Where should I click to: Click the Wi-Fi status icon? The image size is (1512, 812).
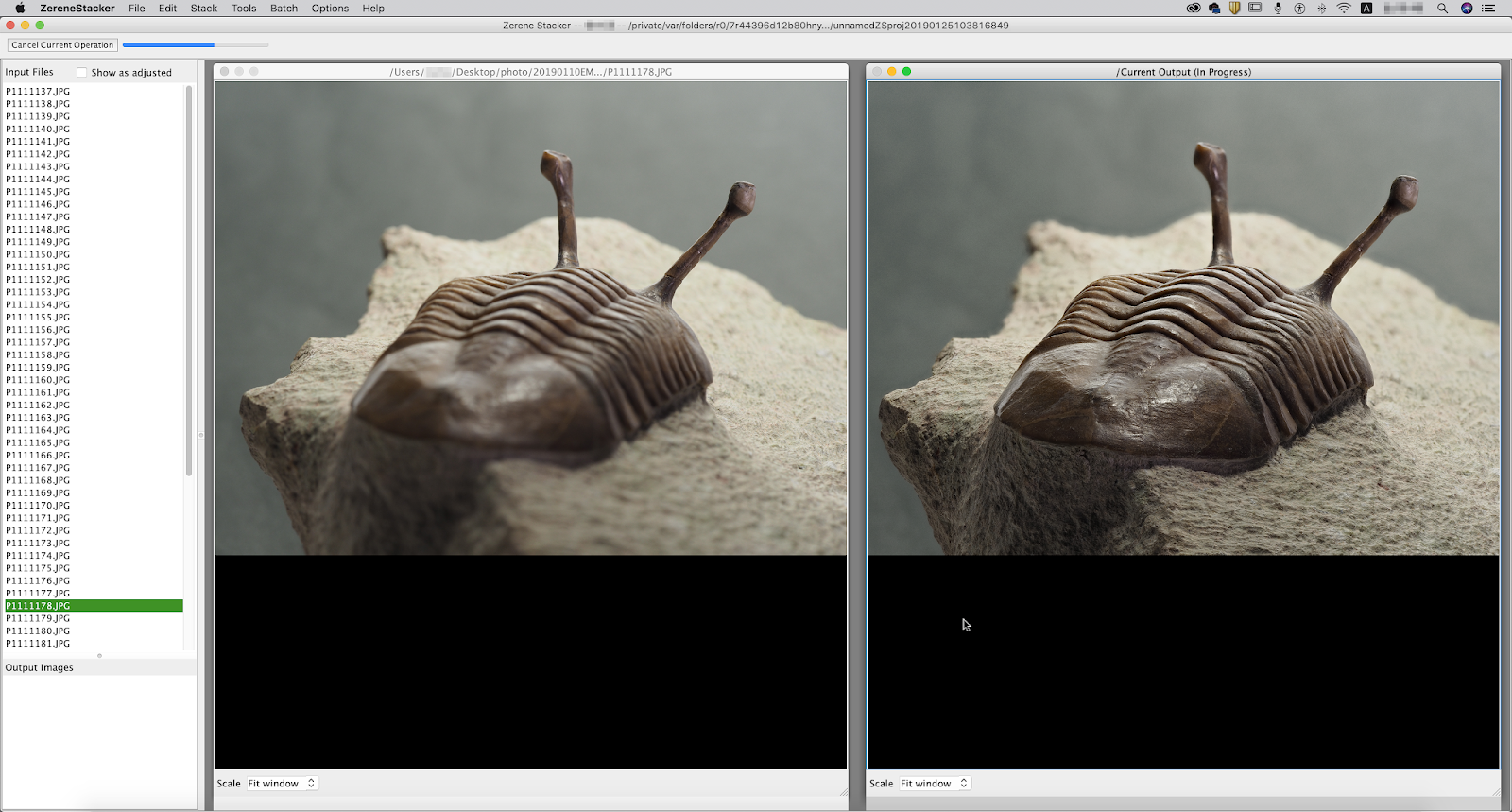(1343, 9)
